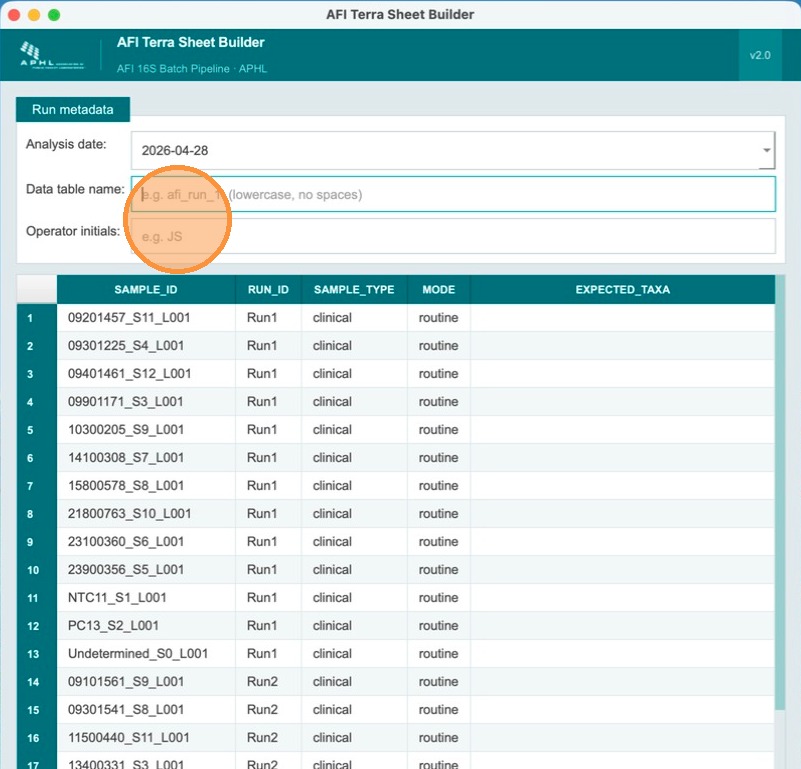Click Run2 cell in 09101561_S9_L001 row
This screenshot has width=801, height=769.
pos(268,682)
